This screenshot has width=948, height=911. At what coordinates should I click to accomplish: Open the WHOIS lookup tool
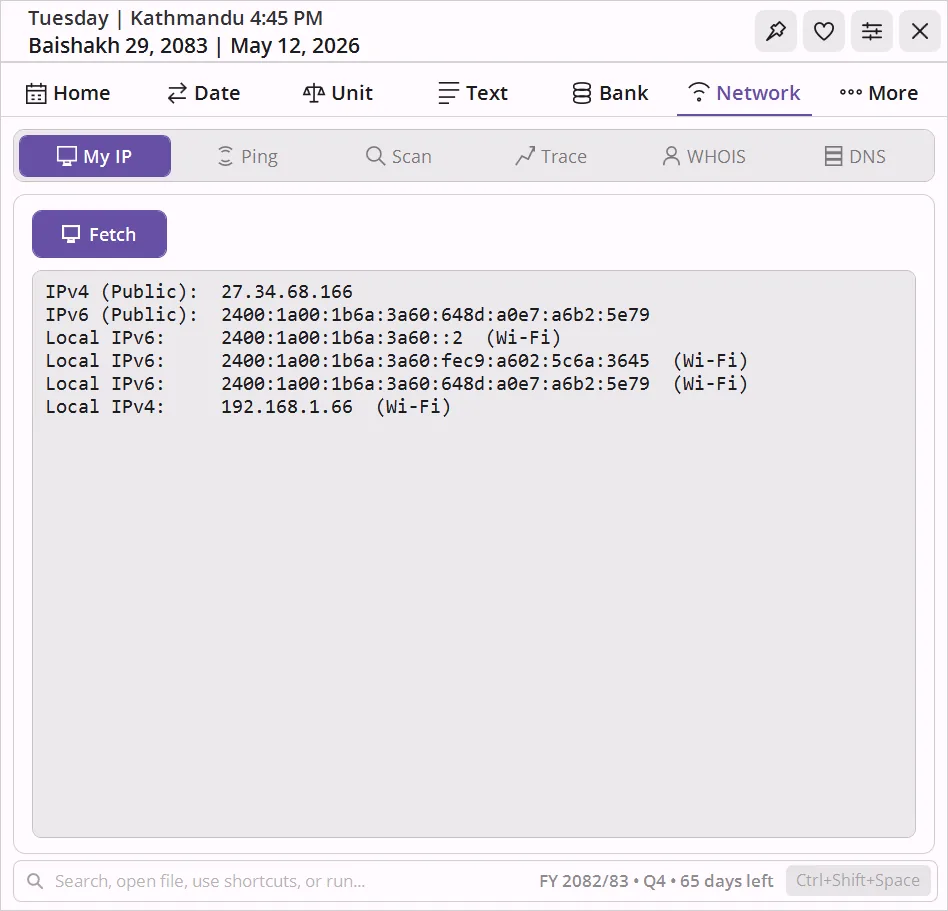[x=704, y=156]
